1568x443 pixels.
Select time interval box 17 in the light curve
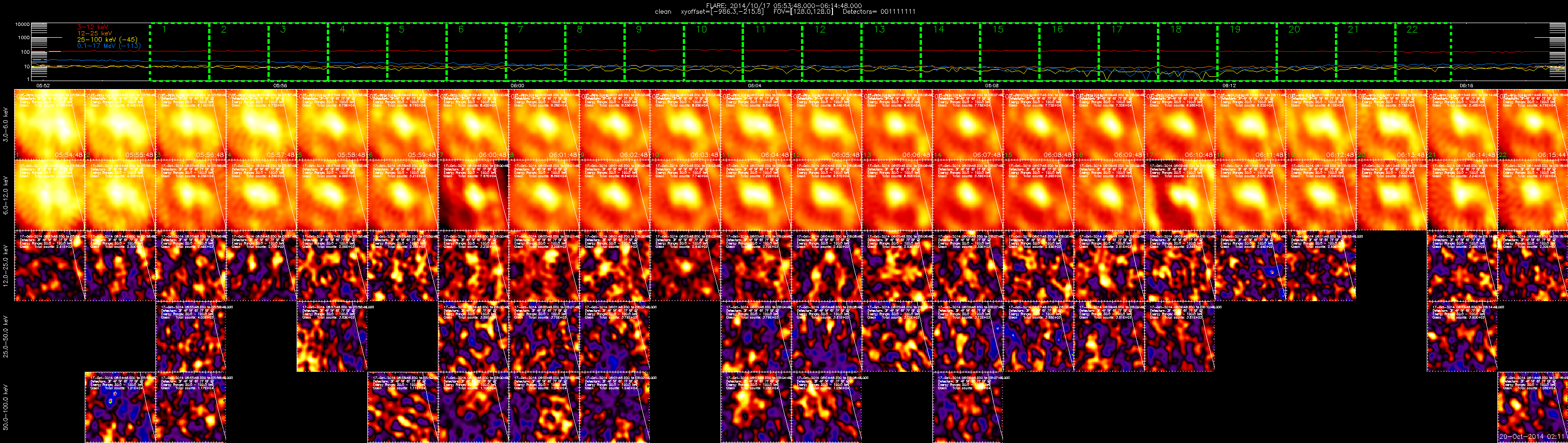[1129, 52]
